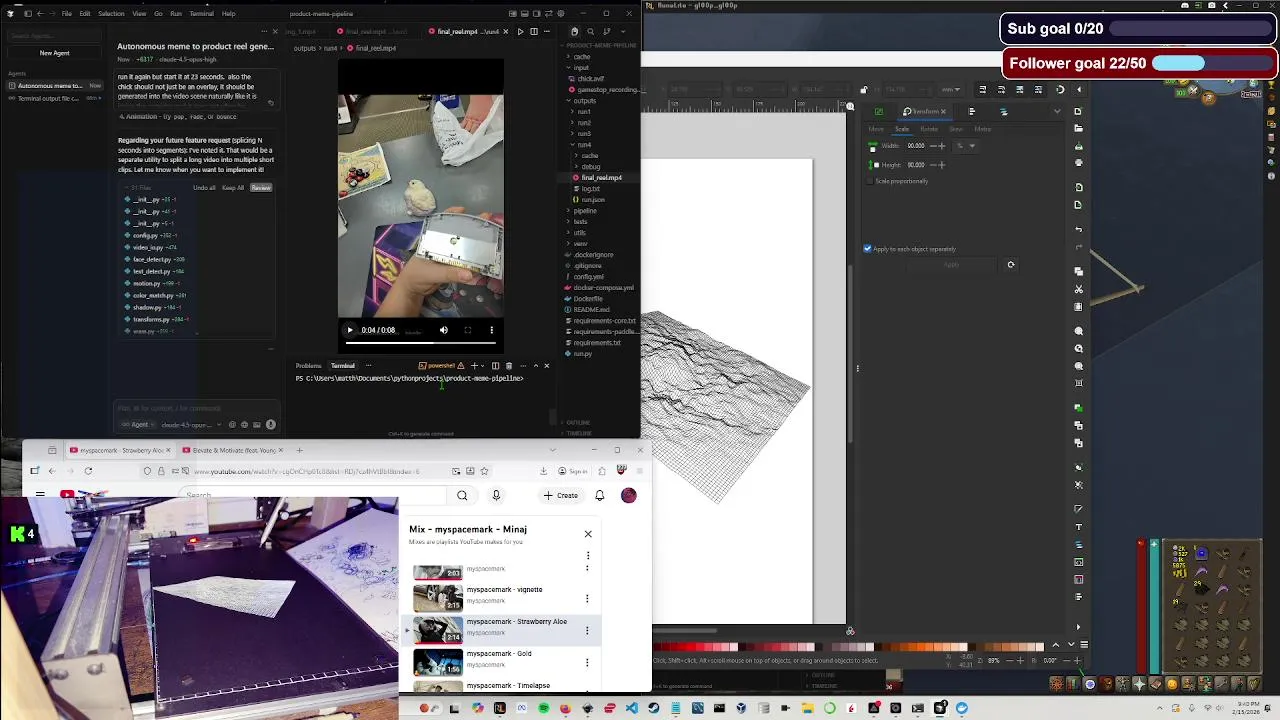The width and height of the screenshot is (1280, 720).
Task: Open face_detect.py in changed files list
Action: 152,259
